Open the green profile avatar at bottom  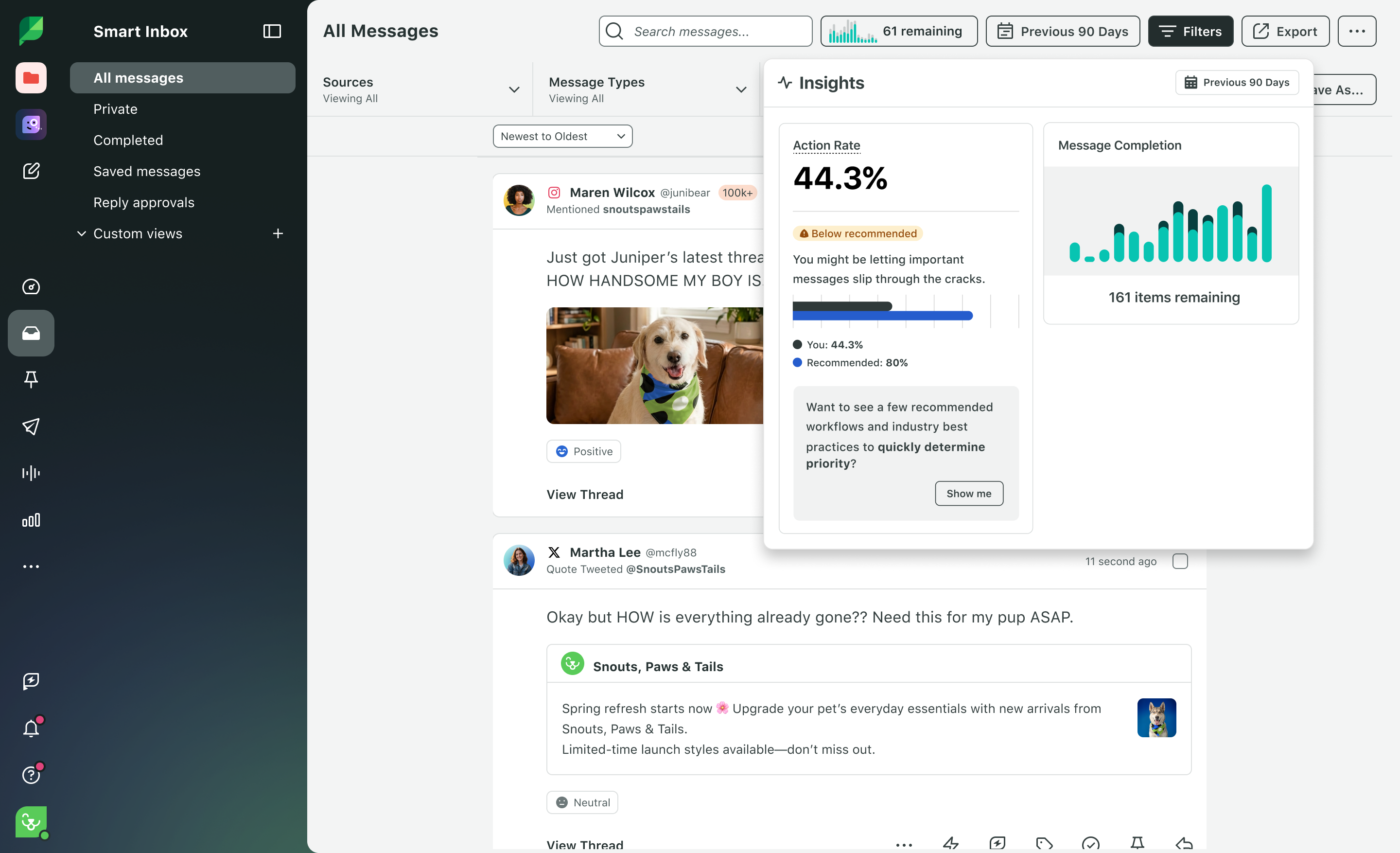coord(31,822)
